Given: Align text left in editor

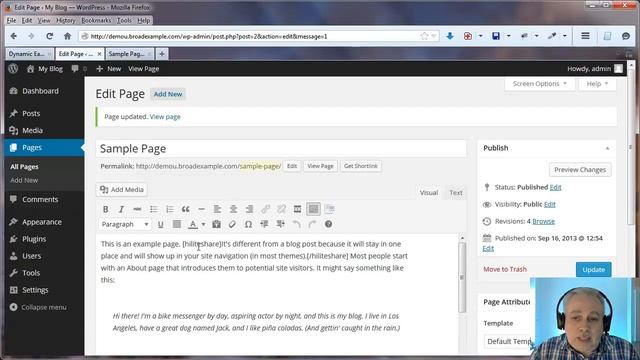Looking at the screenshot, I should [217, 209].
